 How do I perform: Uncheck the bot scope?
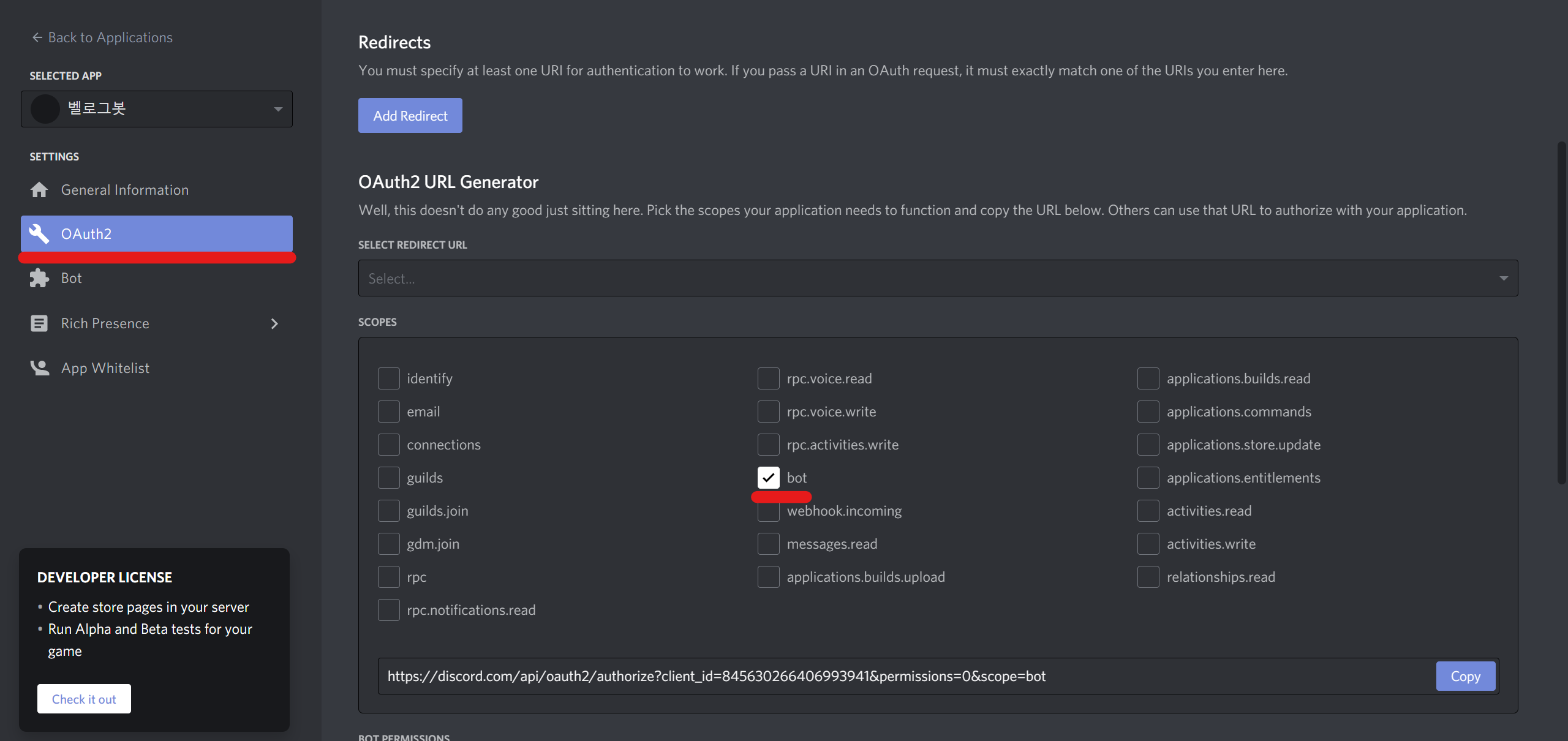pyautogui.click(x=768, y=477)
